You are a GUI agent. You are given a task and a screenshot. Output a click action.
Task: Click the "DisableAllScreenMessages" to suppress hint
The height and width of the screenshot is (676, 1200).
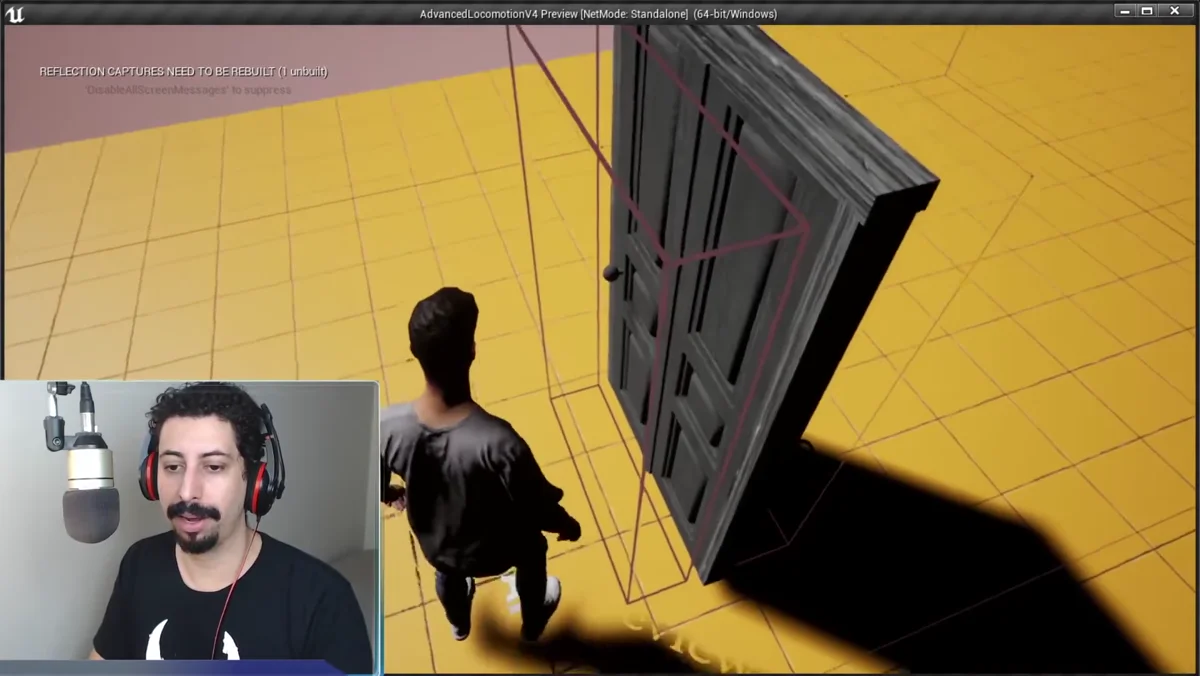click(x=188, y=90)
